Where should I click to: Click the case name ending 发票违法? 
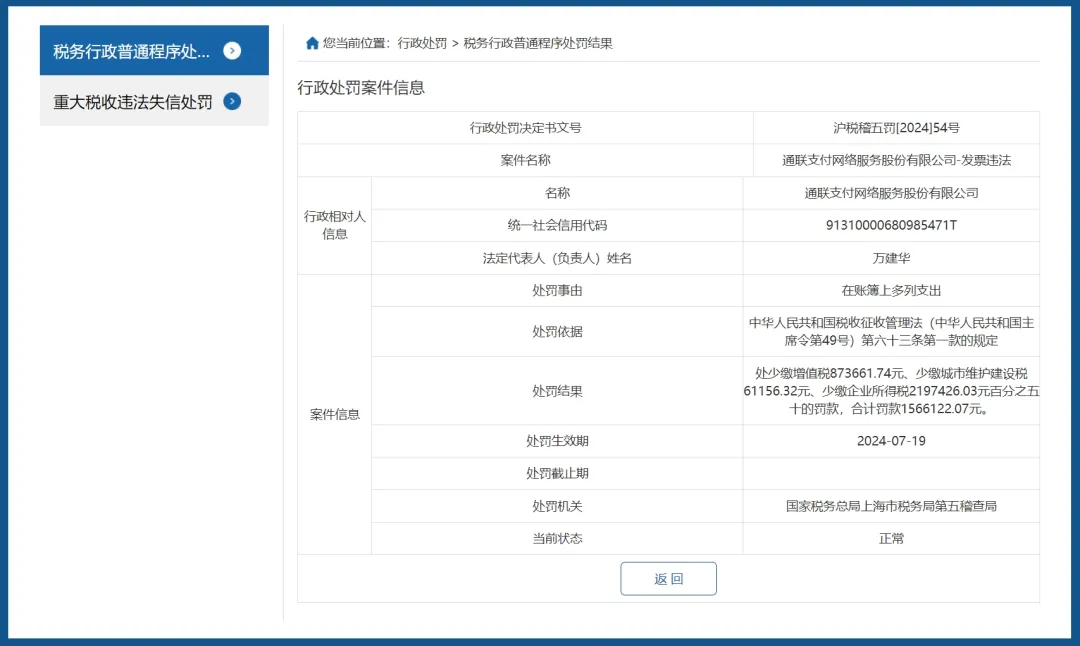pyautogui.click(x=896, y=160)
